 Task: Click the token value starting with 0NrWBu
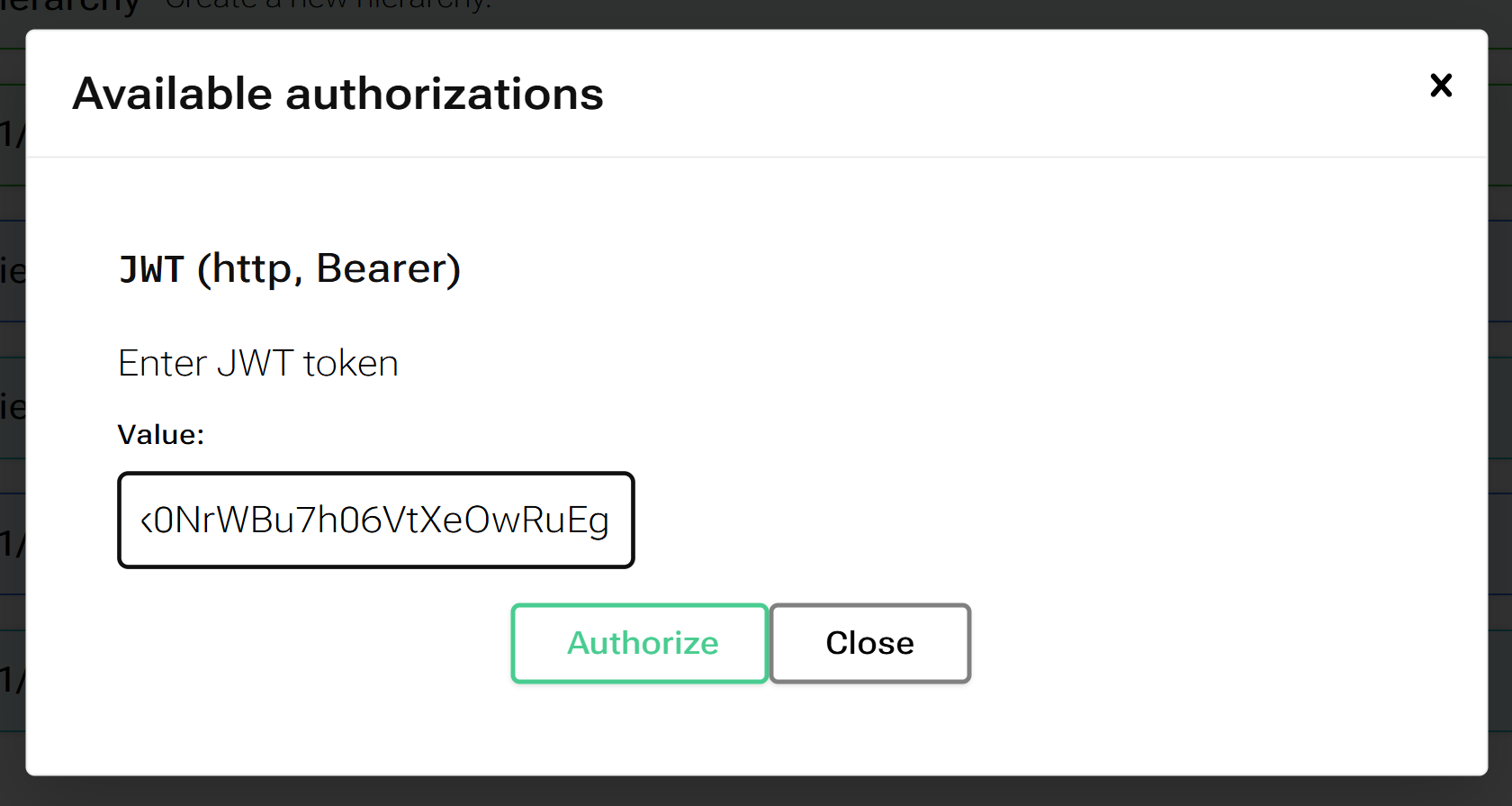coord(375,520)
